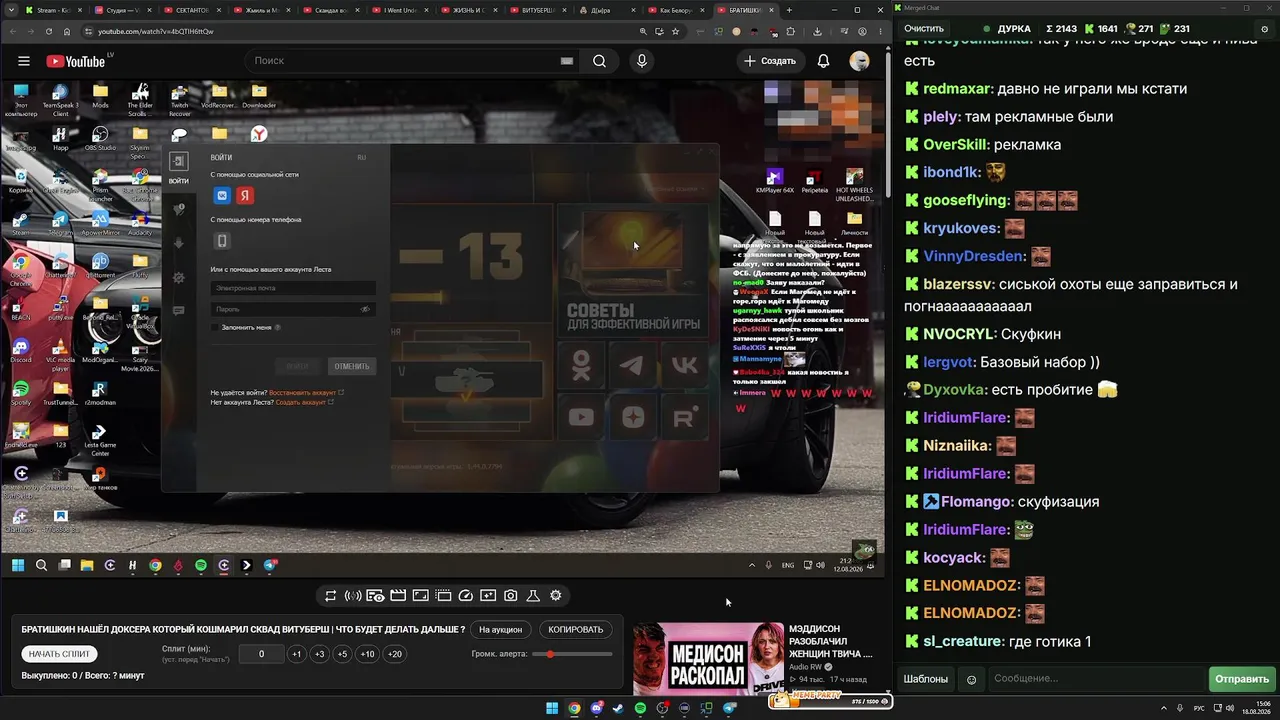Viewport: 1280px width, 720px height.
Task: Open Discord from the taskbar
Action: point(596,708)
